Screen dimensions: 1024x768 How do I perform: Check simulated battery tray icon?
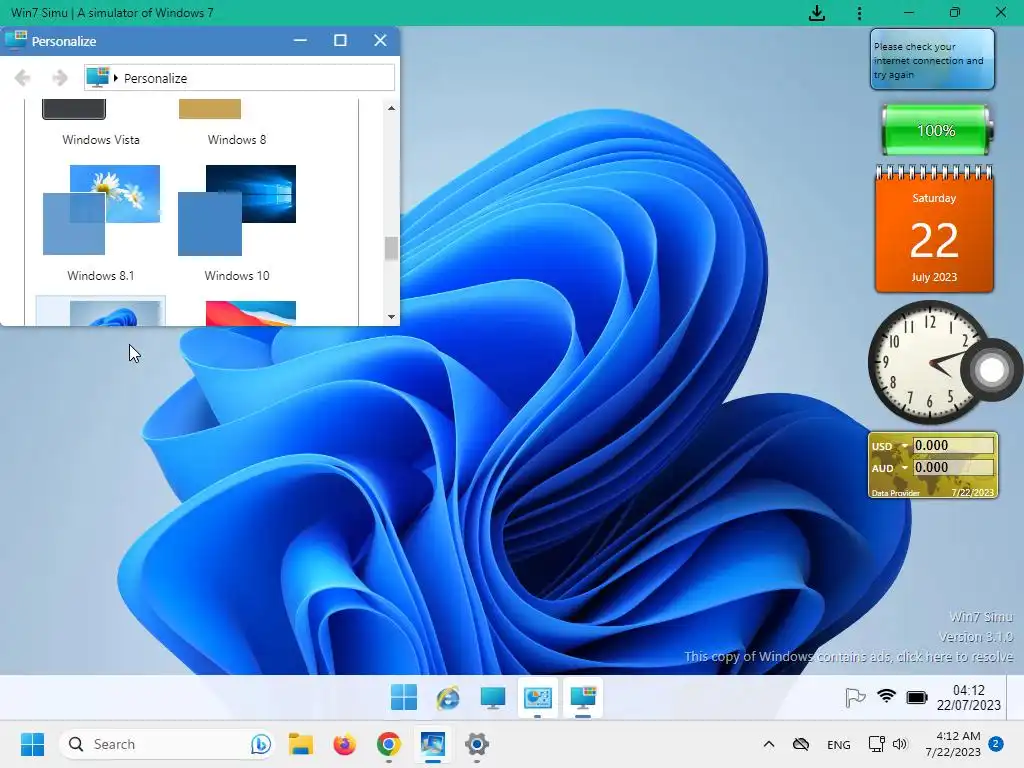click(917, 697)
